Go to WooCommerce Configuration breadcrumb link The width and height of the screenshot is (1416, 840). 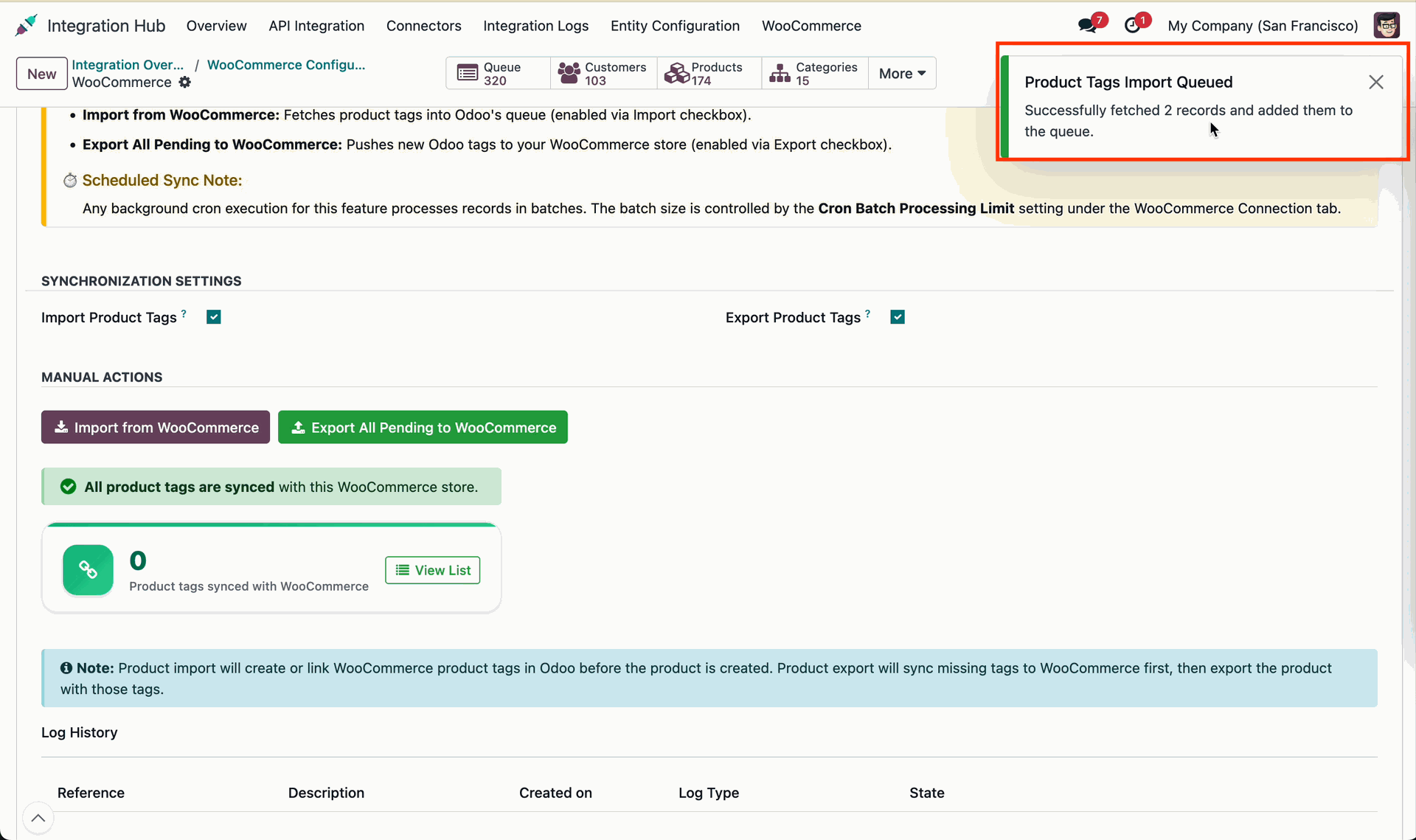pyautogui.click(x=286, y=64)
